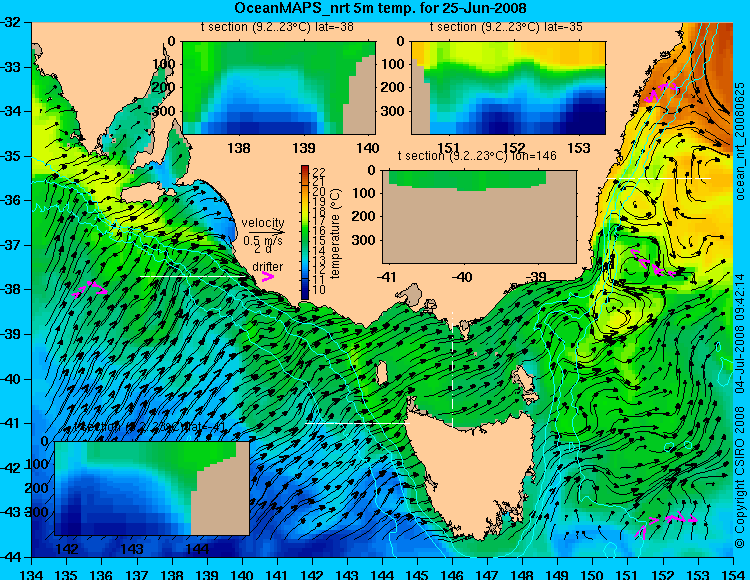The height and width of the screenshot is (580, 750).
Task: Click the 134 label on the longitude axis
Action: coord(32,574)
